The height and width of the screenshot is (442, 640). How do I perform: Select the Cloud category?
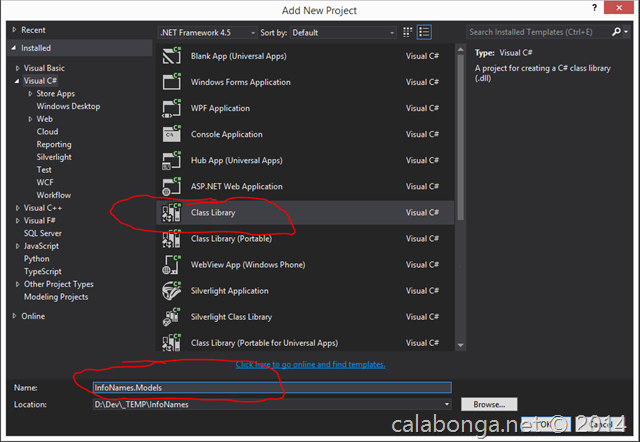[47, 131]
